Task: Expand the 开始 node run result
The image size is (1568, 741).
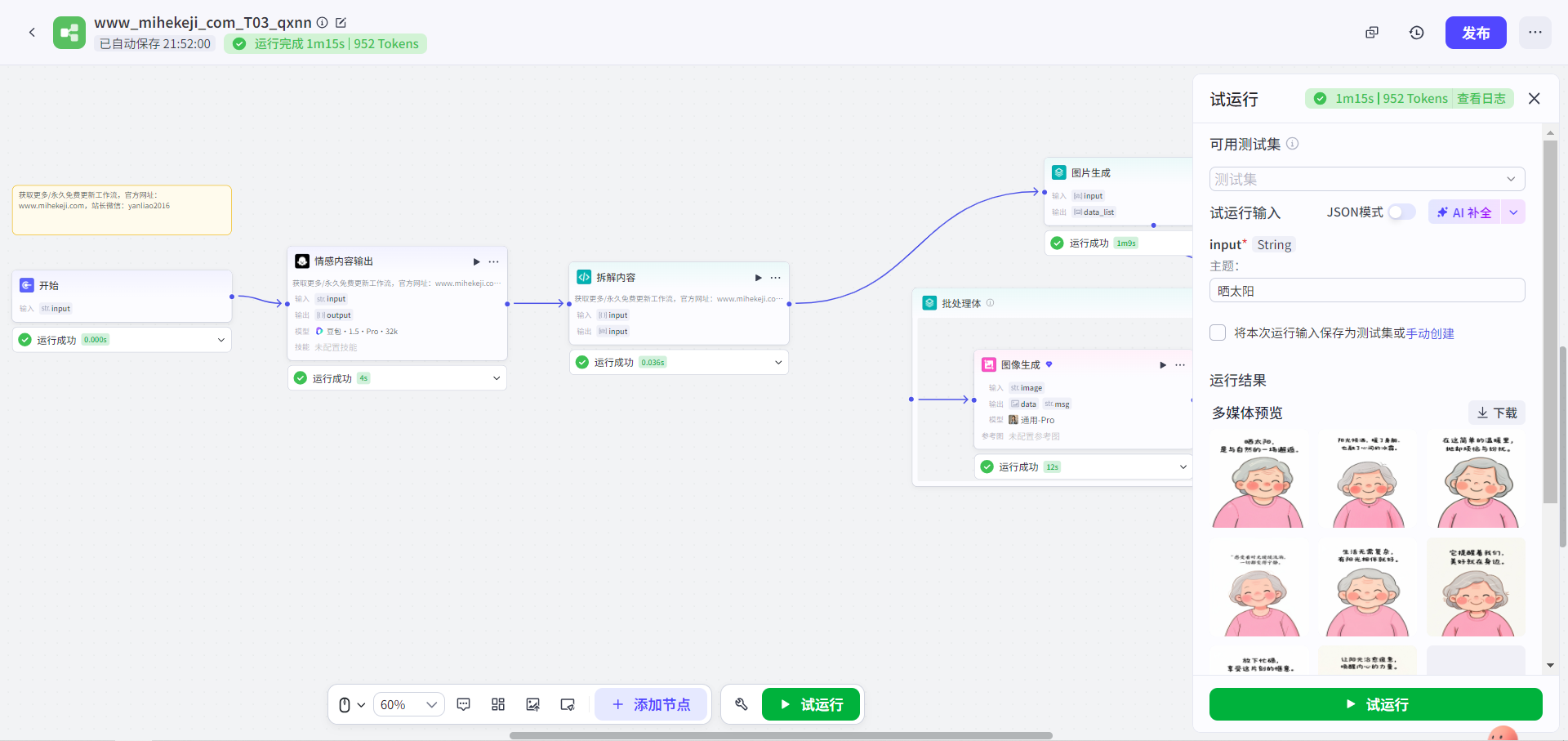Action: [x=220, y=340]
